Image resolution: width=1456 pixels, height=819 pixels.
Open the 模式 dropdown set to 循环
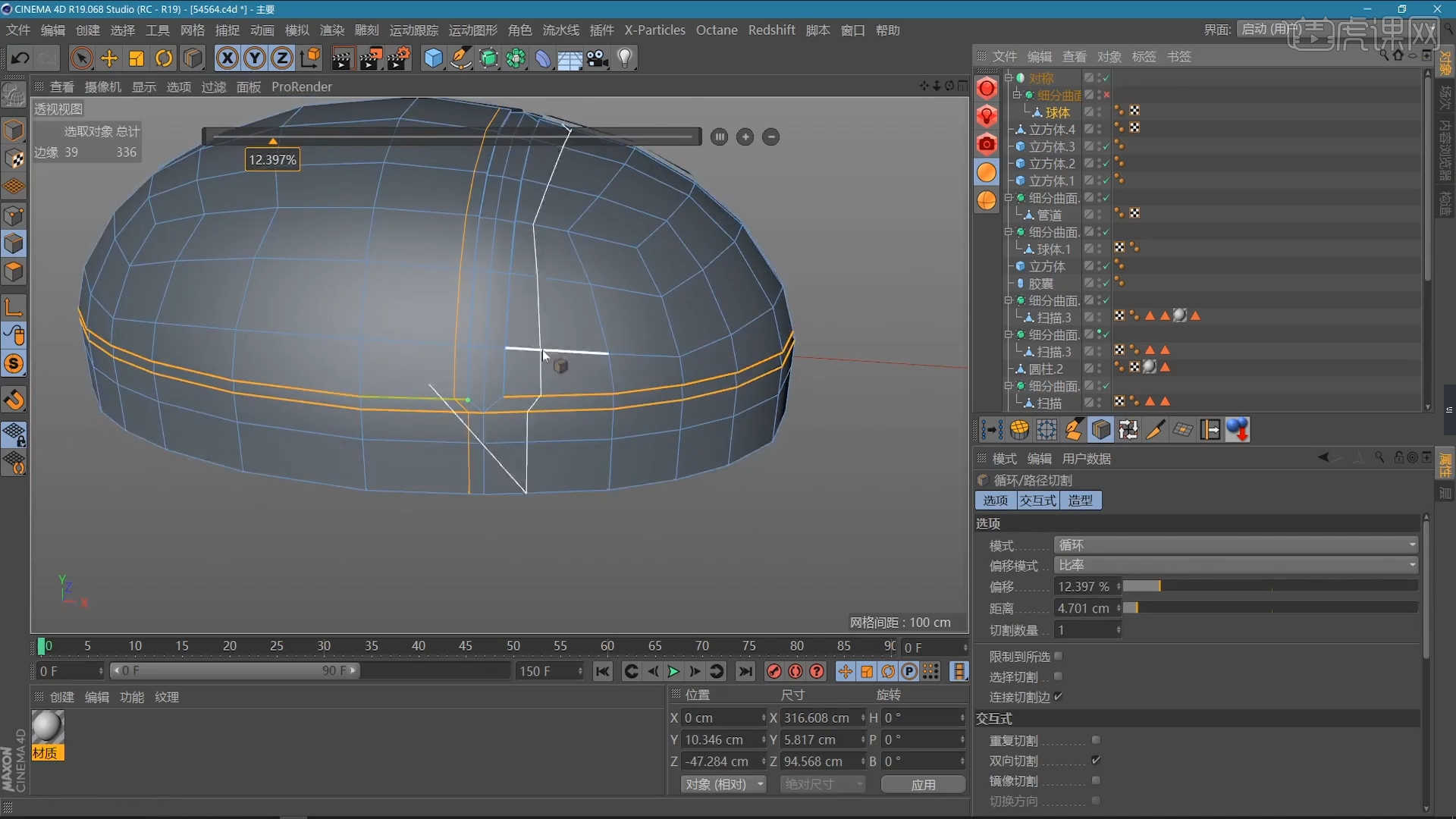click(x=1236, y=545)
